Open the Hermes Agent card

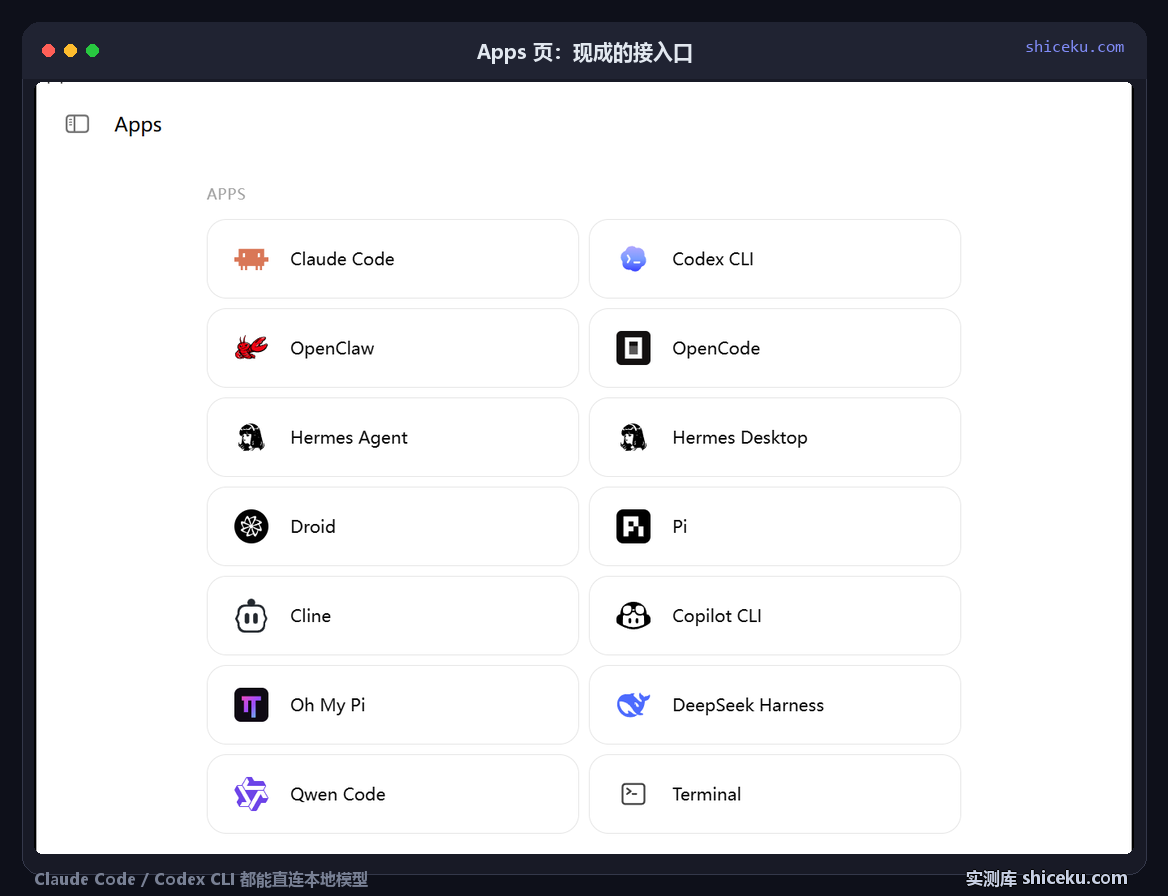393,437
